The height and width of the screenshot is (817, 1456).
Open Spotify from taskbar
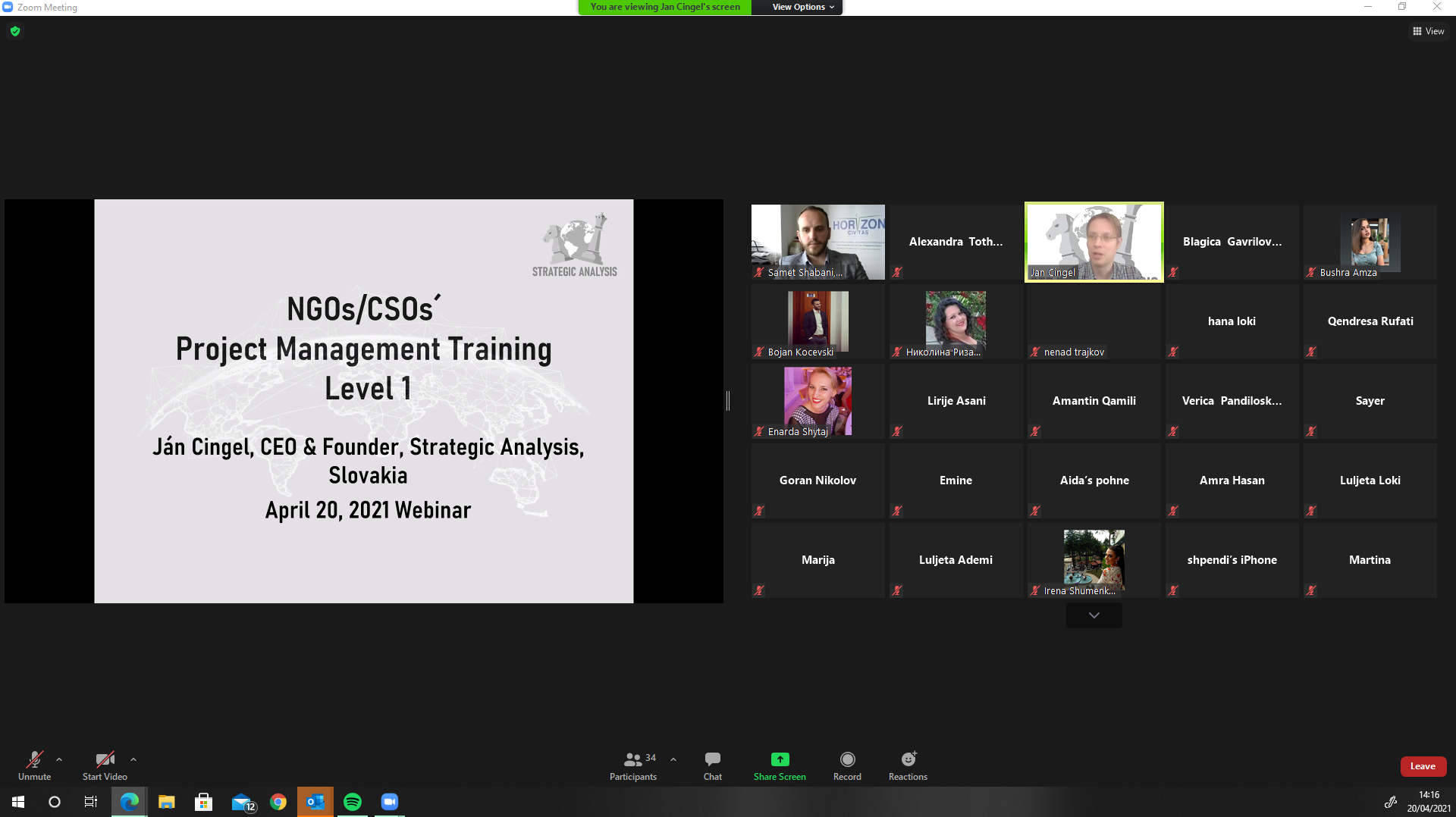[x=353, y=802]
